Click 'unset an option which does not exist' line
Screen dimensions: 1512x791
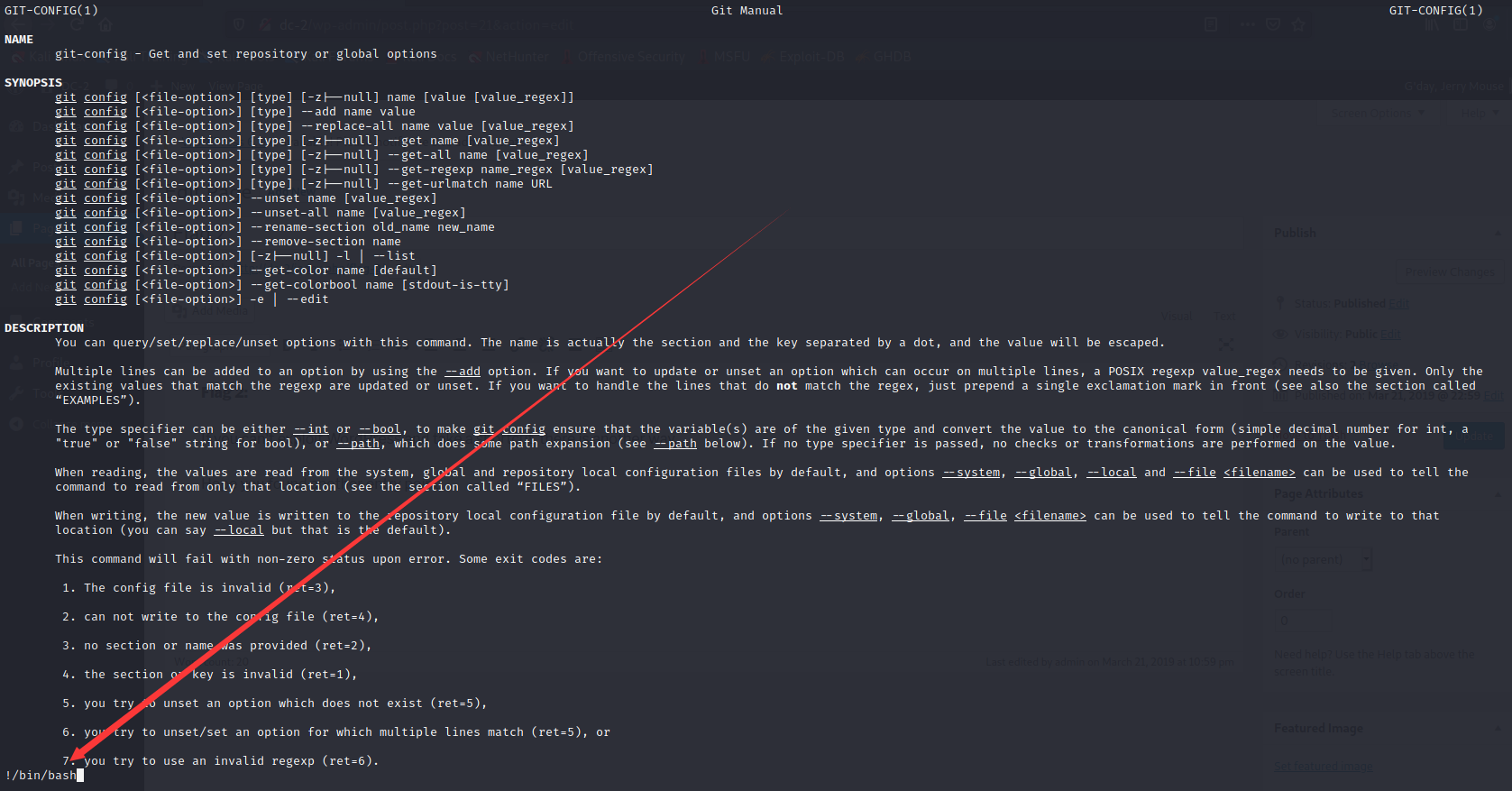point(274,704)
